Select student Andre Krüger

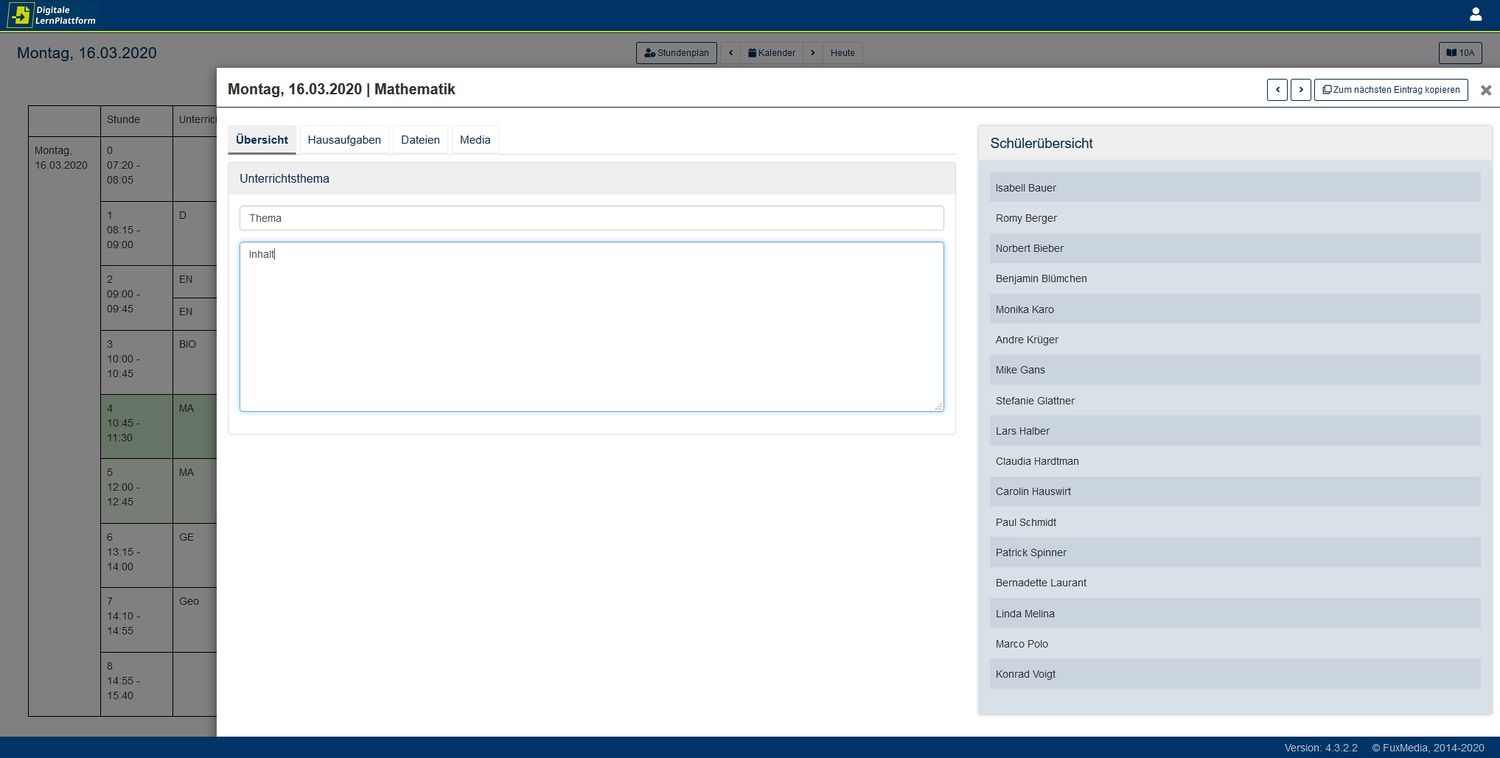click(1235, 340)
